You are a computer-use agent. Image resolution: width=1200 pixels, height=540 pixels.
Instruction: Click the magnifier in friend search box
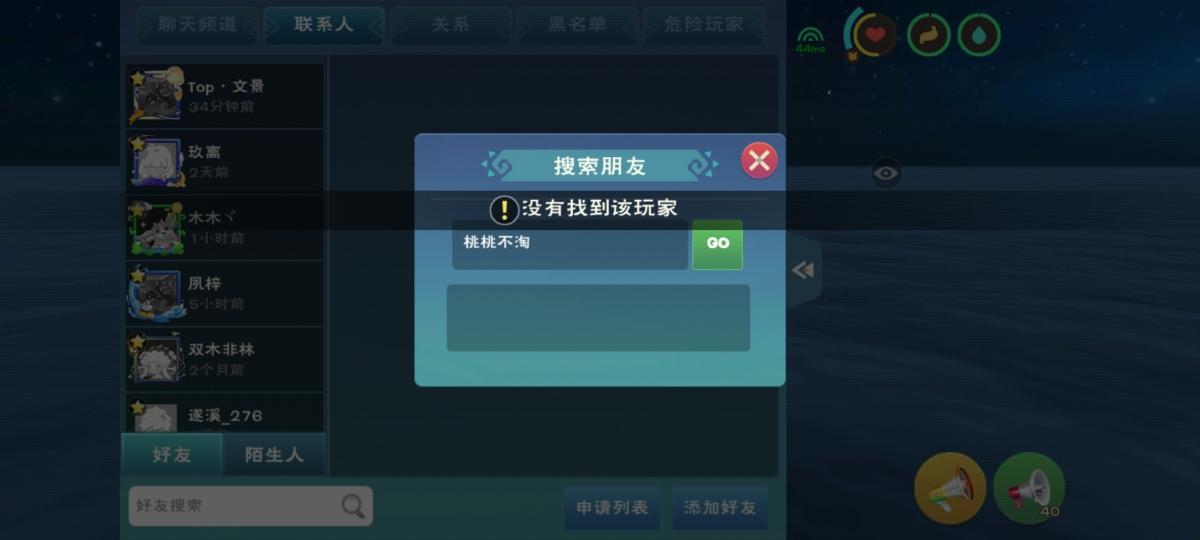point(353,506)
